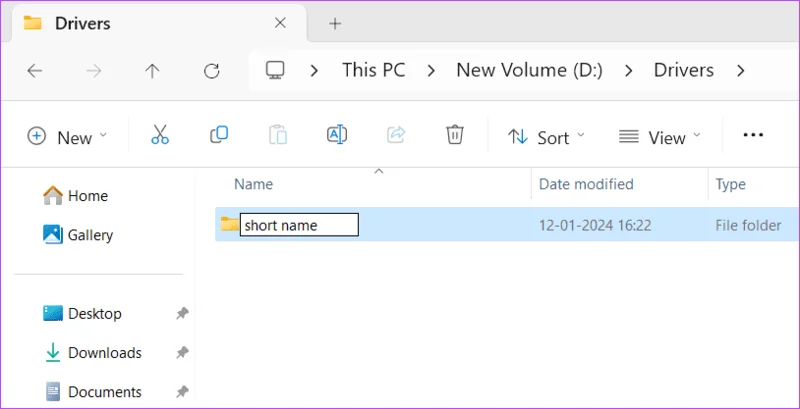This screenshot has width=800, height=409.
Task: Unpin Downloads using its pin icon
Action: (x=182, y=352)
